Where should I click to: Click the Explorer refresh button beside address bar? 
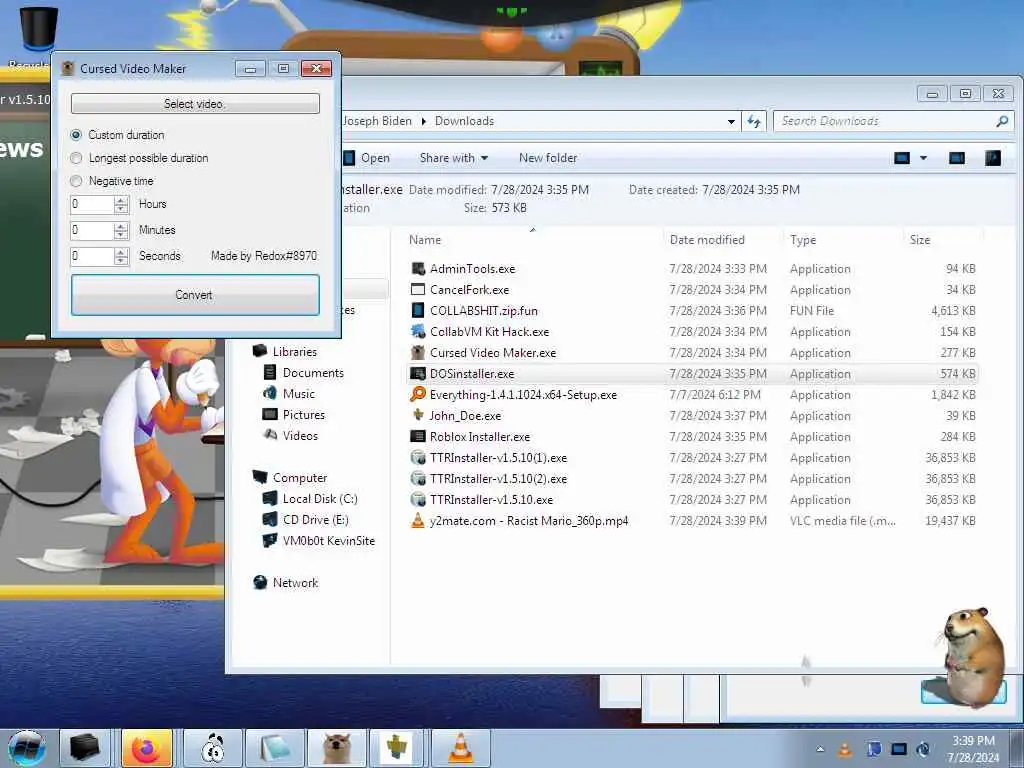click(x=754, y=121)
